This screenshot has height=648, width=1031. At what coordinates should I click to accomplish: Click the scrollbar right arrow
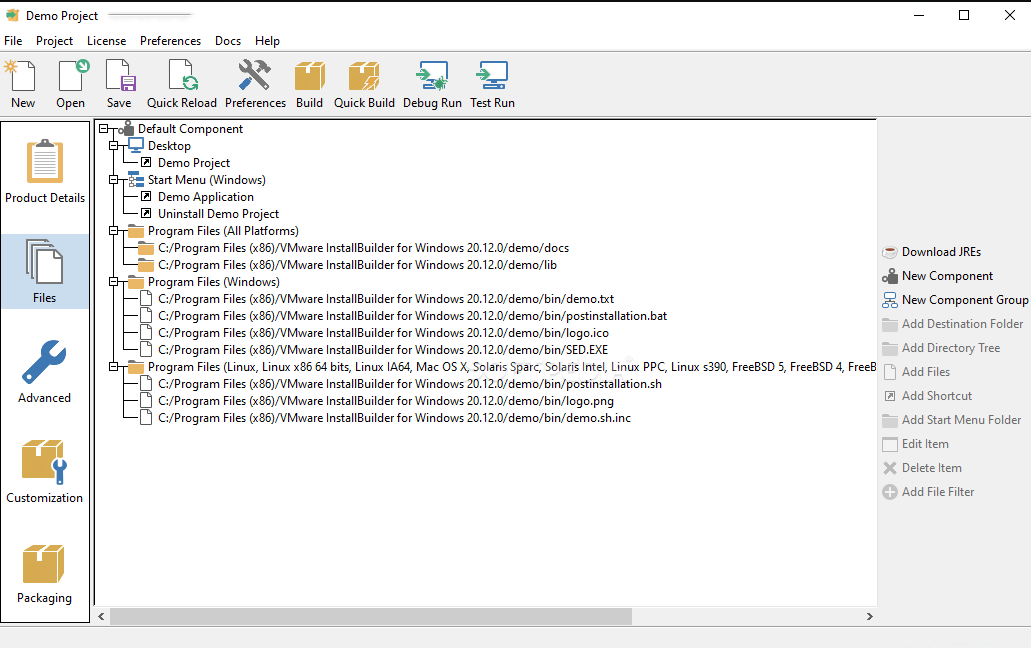[x=869, y=616]
